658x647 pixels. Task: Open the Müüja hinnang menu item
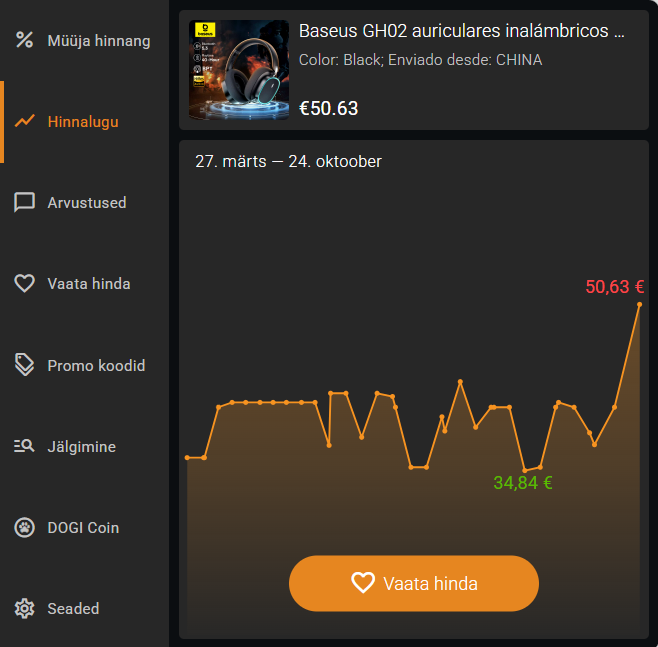pyautogui.click(x=84, y=41)
